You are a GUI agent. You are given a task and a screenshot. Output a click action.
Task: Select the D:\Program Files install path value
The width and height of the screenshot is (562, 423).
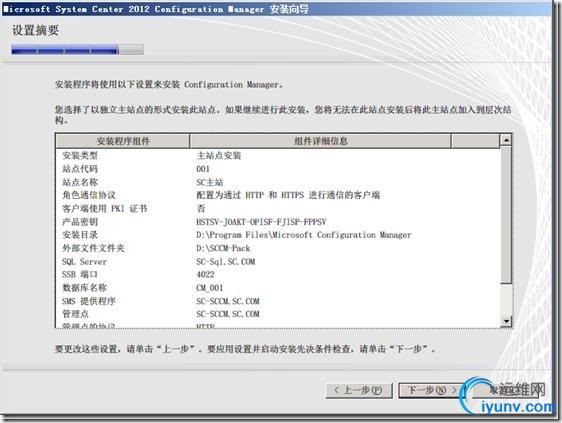[304, 235]
